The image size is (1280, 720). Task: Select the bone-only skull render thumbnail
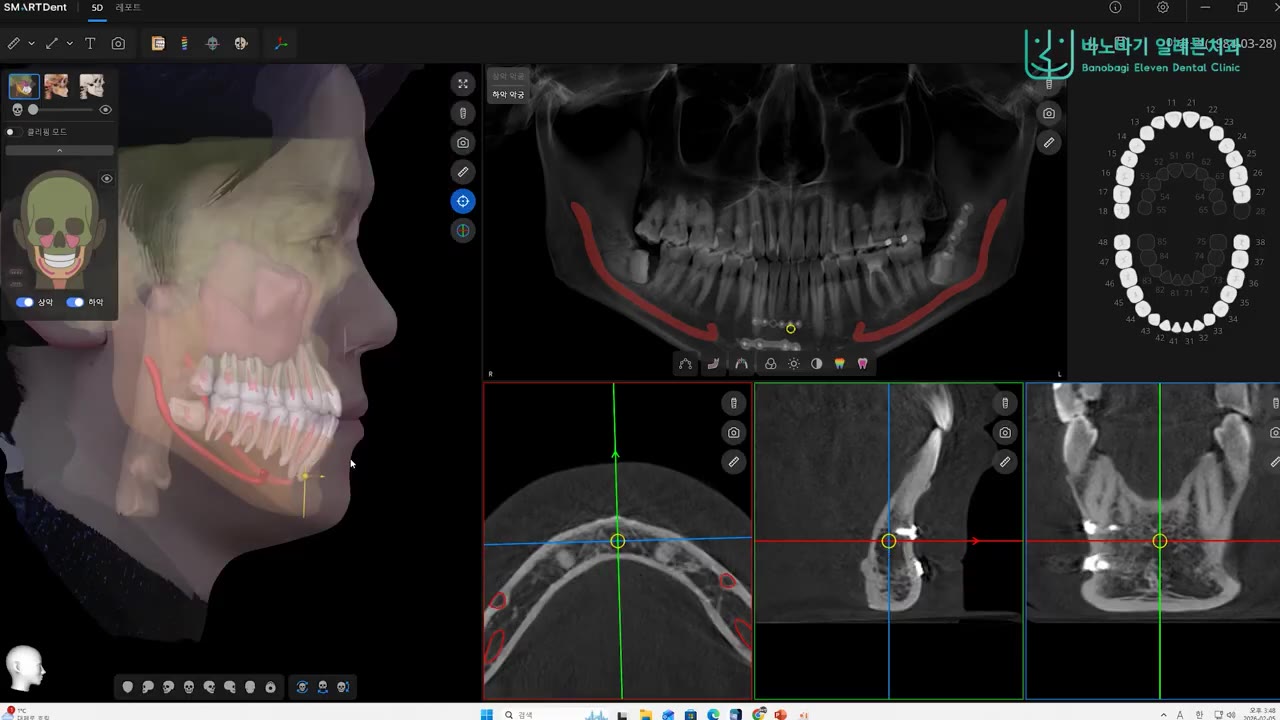91,86
